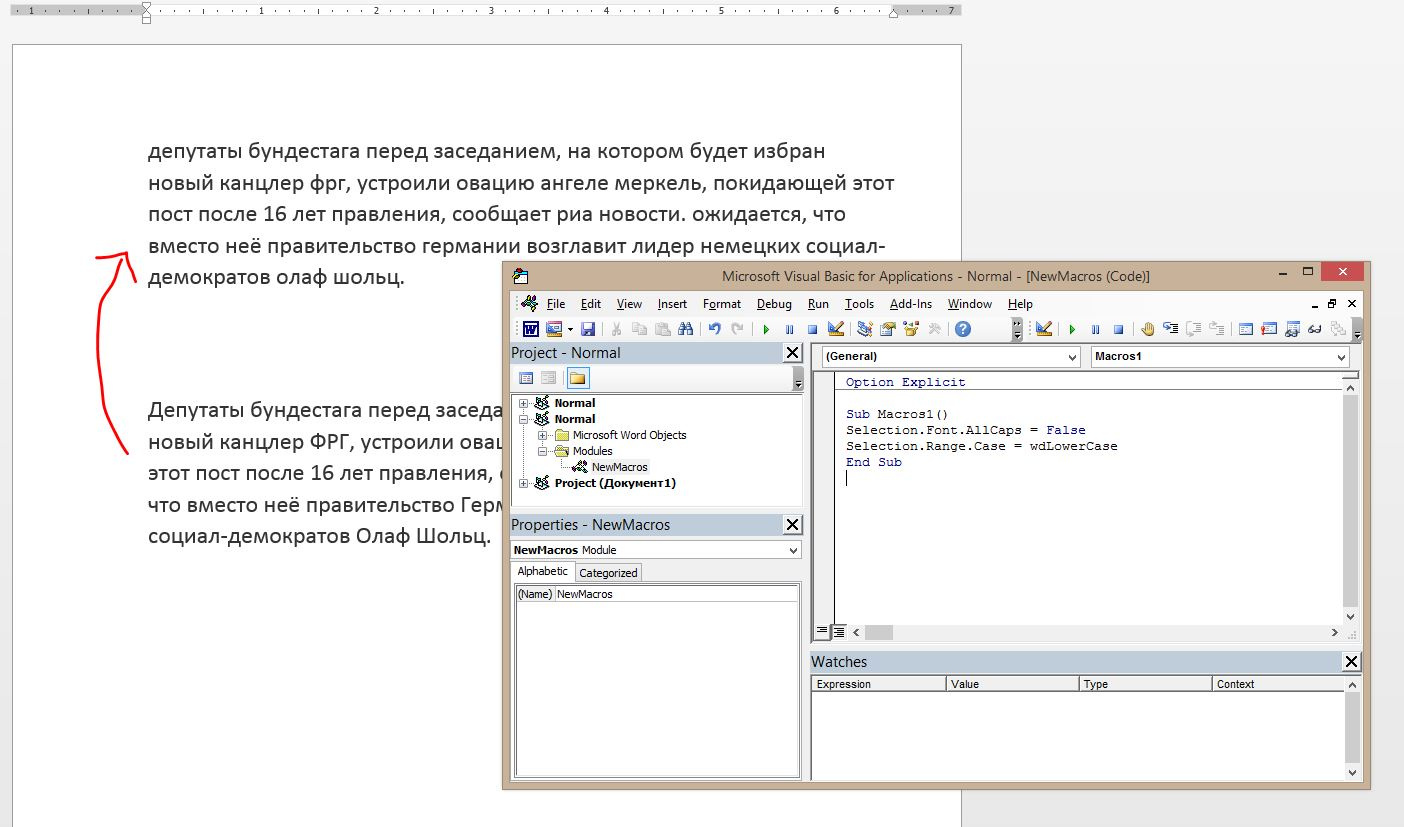Open the Insert UserForm dropdown arrow

pos(570,329)
